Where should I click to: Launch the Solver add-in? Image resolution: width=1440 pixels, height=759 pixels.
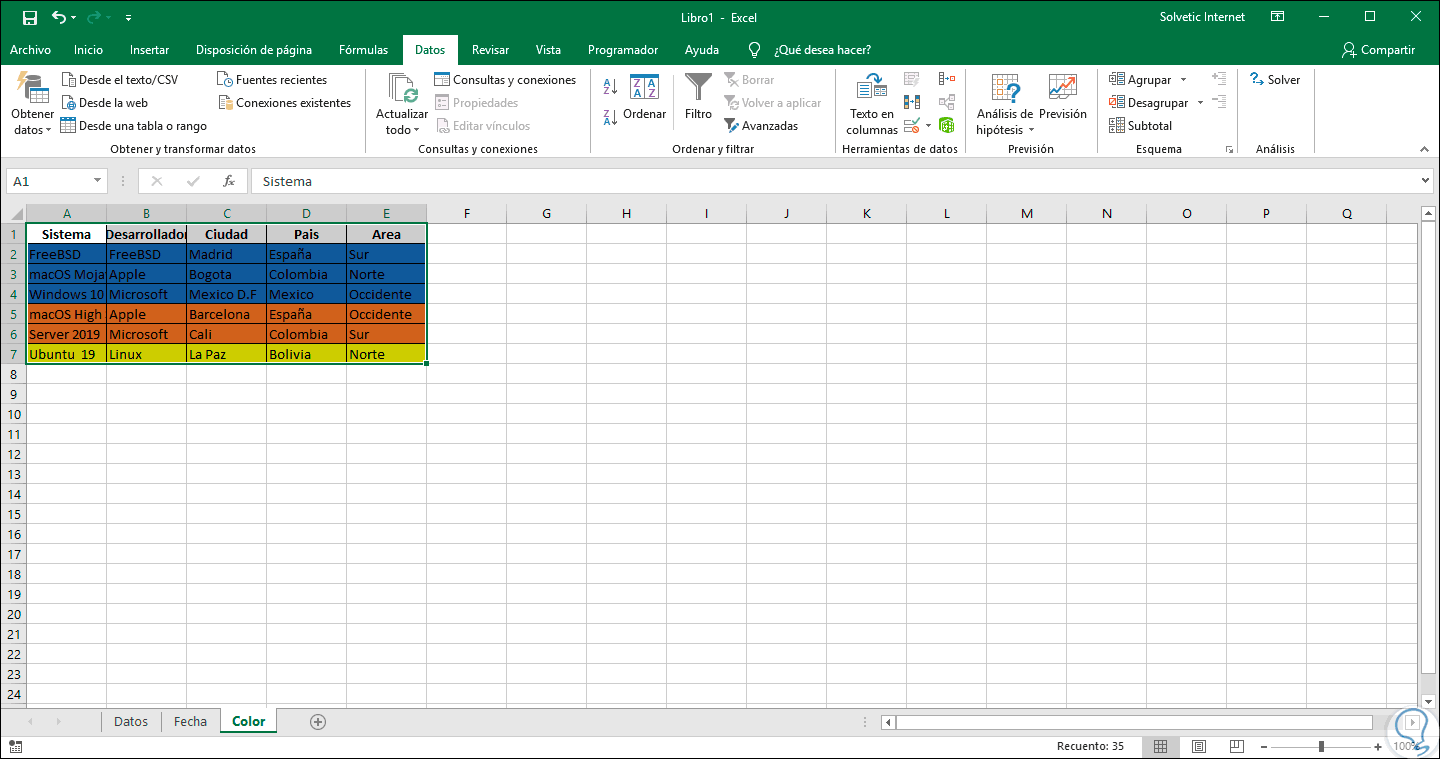point(1275,80)
